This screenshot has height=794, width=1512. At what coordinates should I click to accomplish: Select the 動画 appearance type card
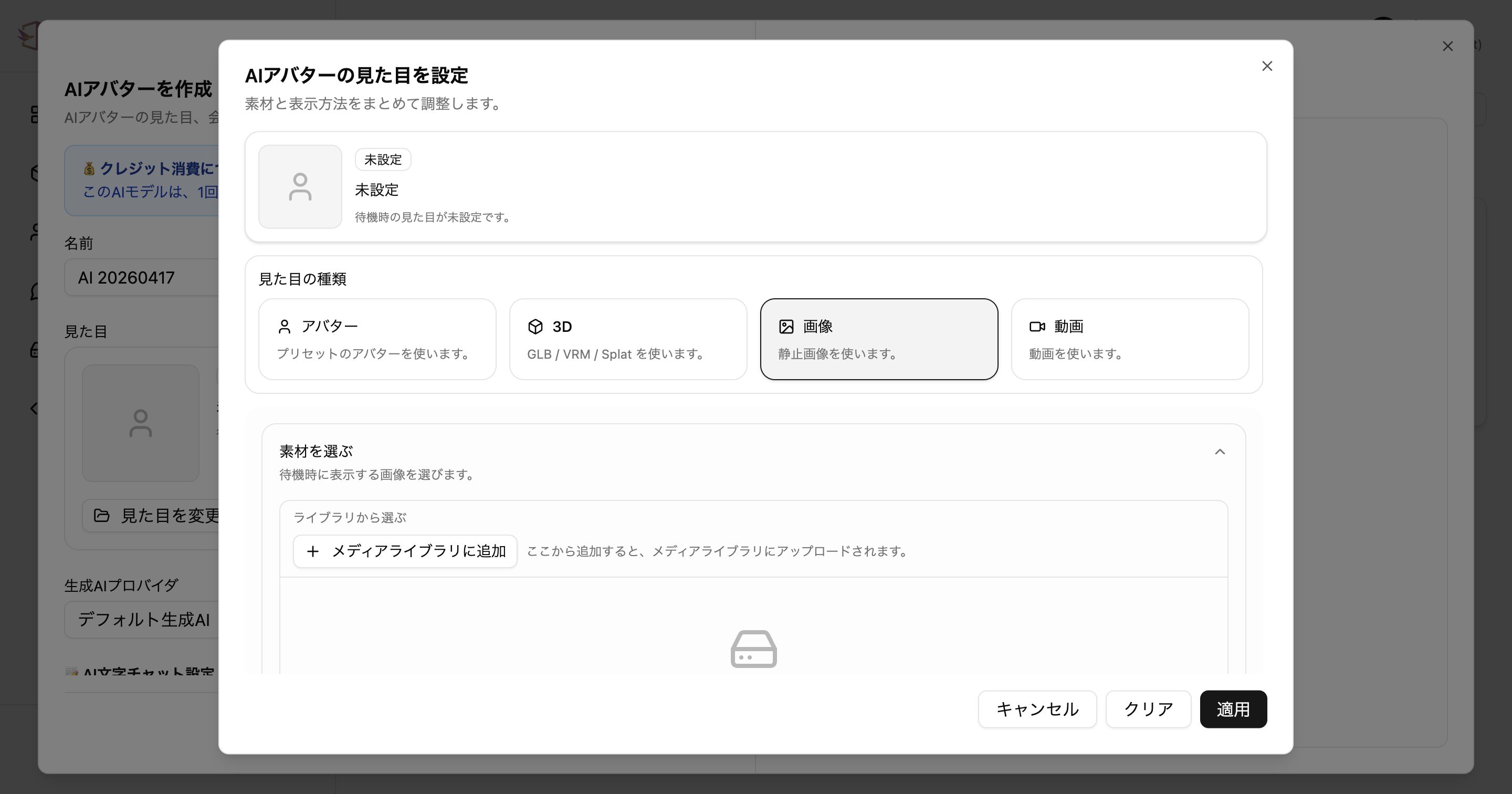(x=1130, y=339)
